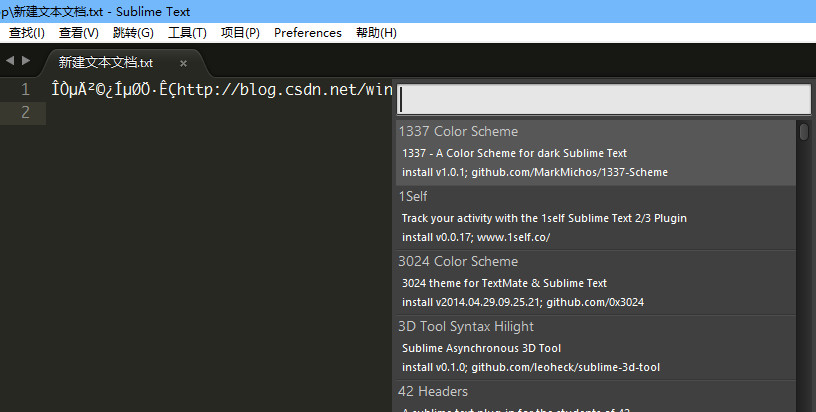
Task: Click 'install v0.1.0; github.com/leoheck/sublime-3d-tool' line
Action: click(x=530, y=367)
